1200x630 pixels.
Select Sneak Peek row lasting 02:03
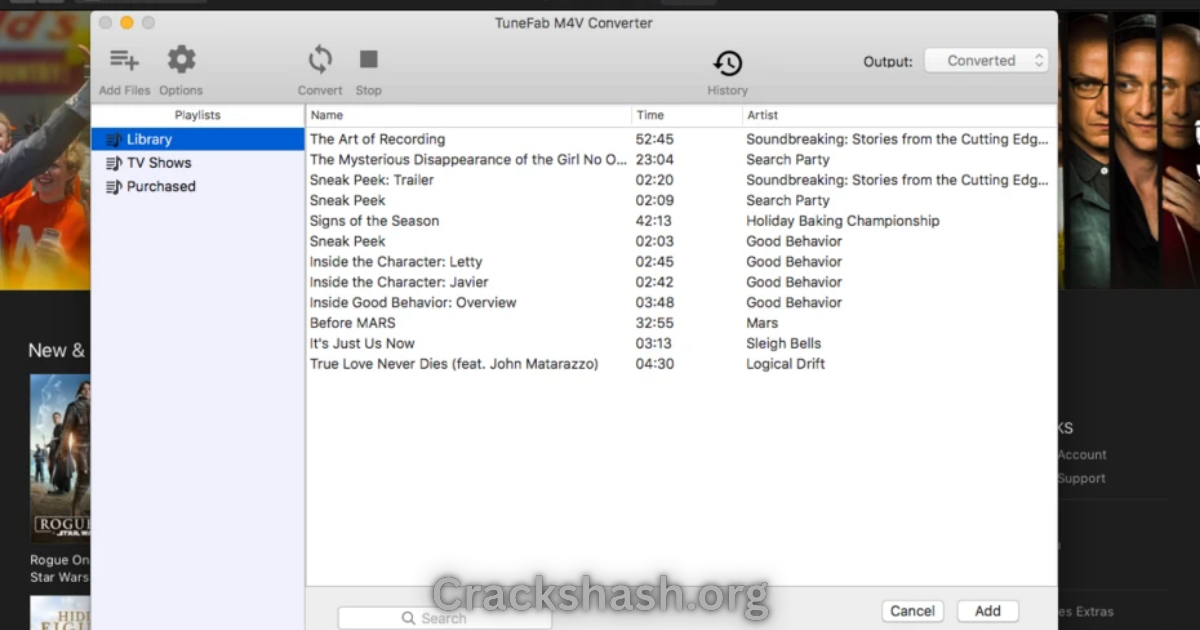coord(681,241)
